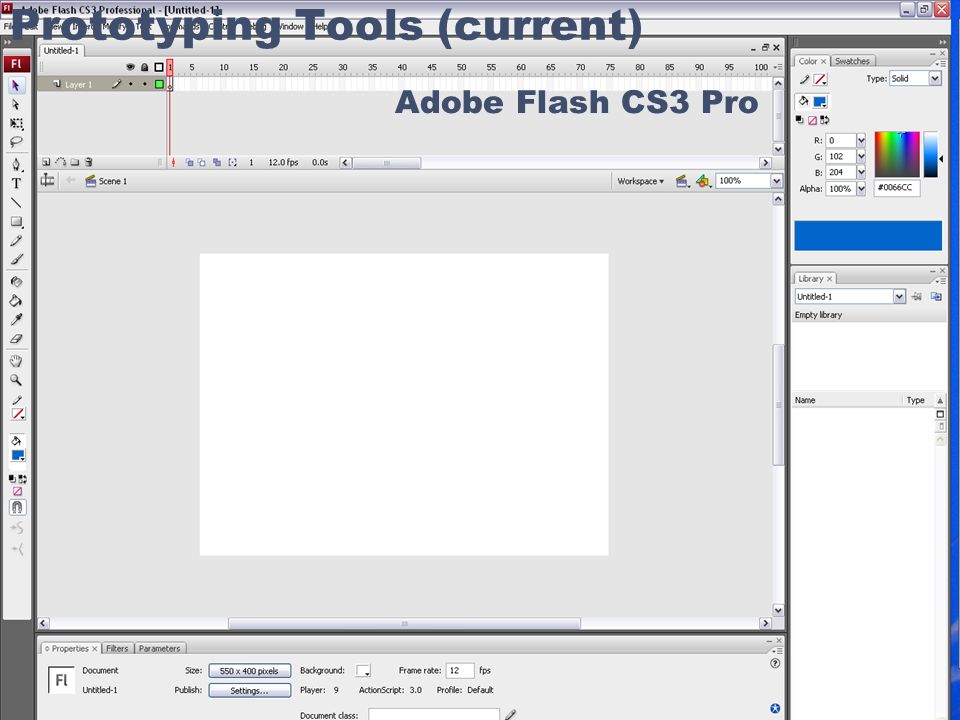Open the library document dropdown Untitled-1
960x720 pixels.
point(899,296)
